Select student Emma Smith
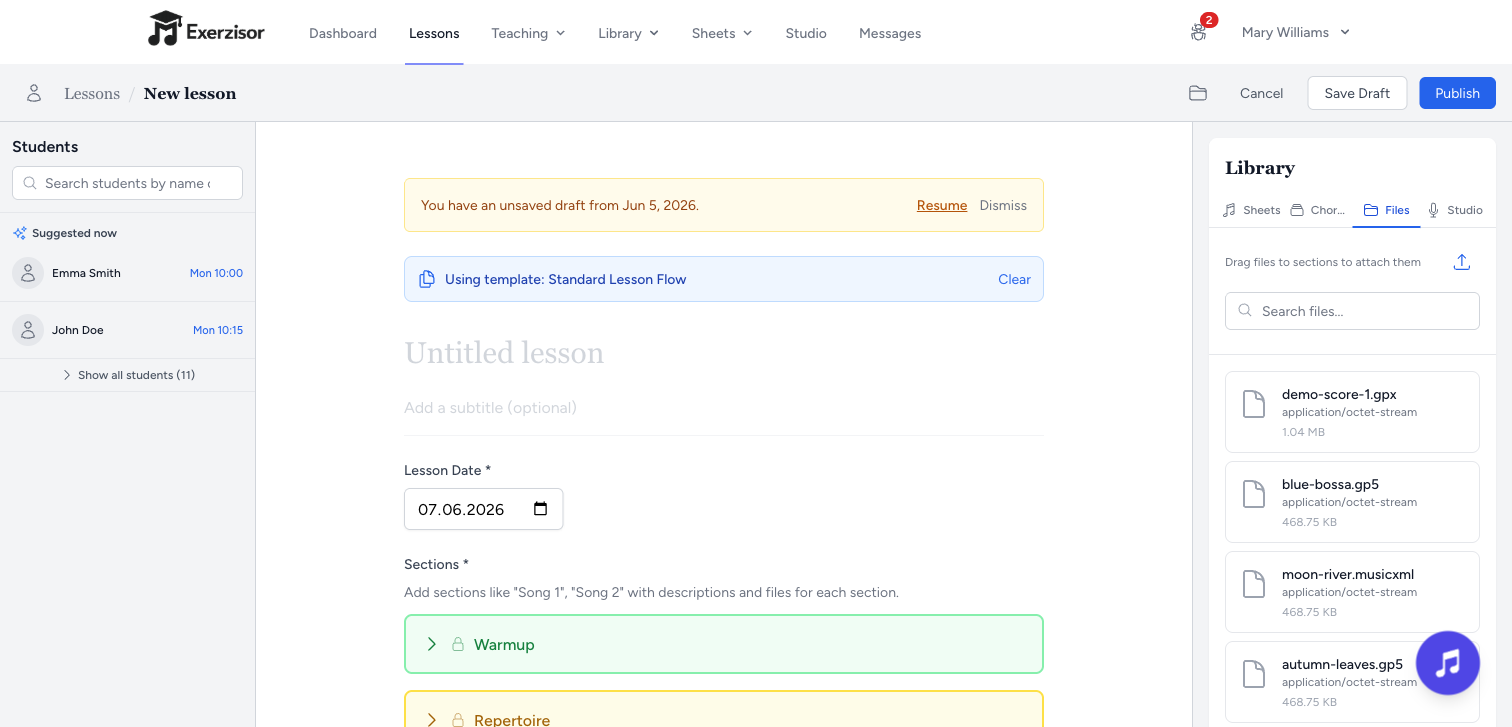This screenshot has height=727, width=1512. tap(127, 273)
